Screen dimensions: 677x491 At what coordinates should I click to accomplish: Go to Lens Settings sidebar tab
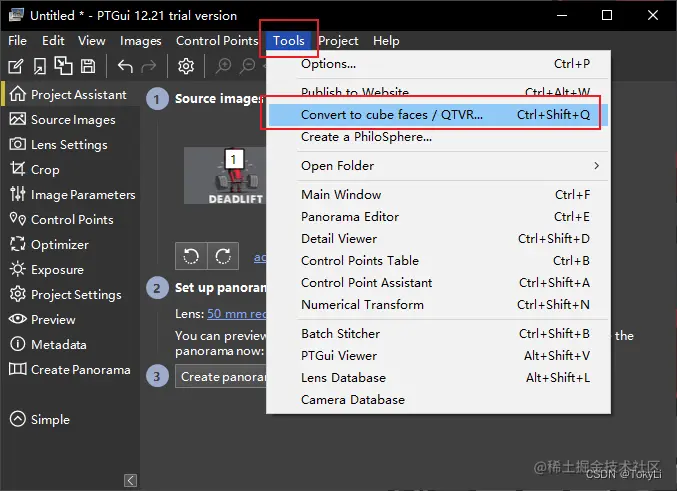70,145
